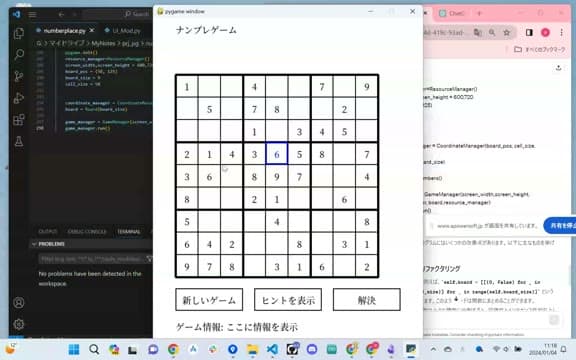Open Chrome three-dot menu
The width and height of the screenshot is (576, 360).
point(561,33)
